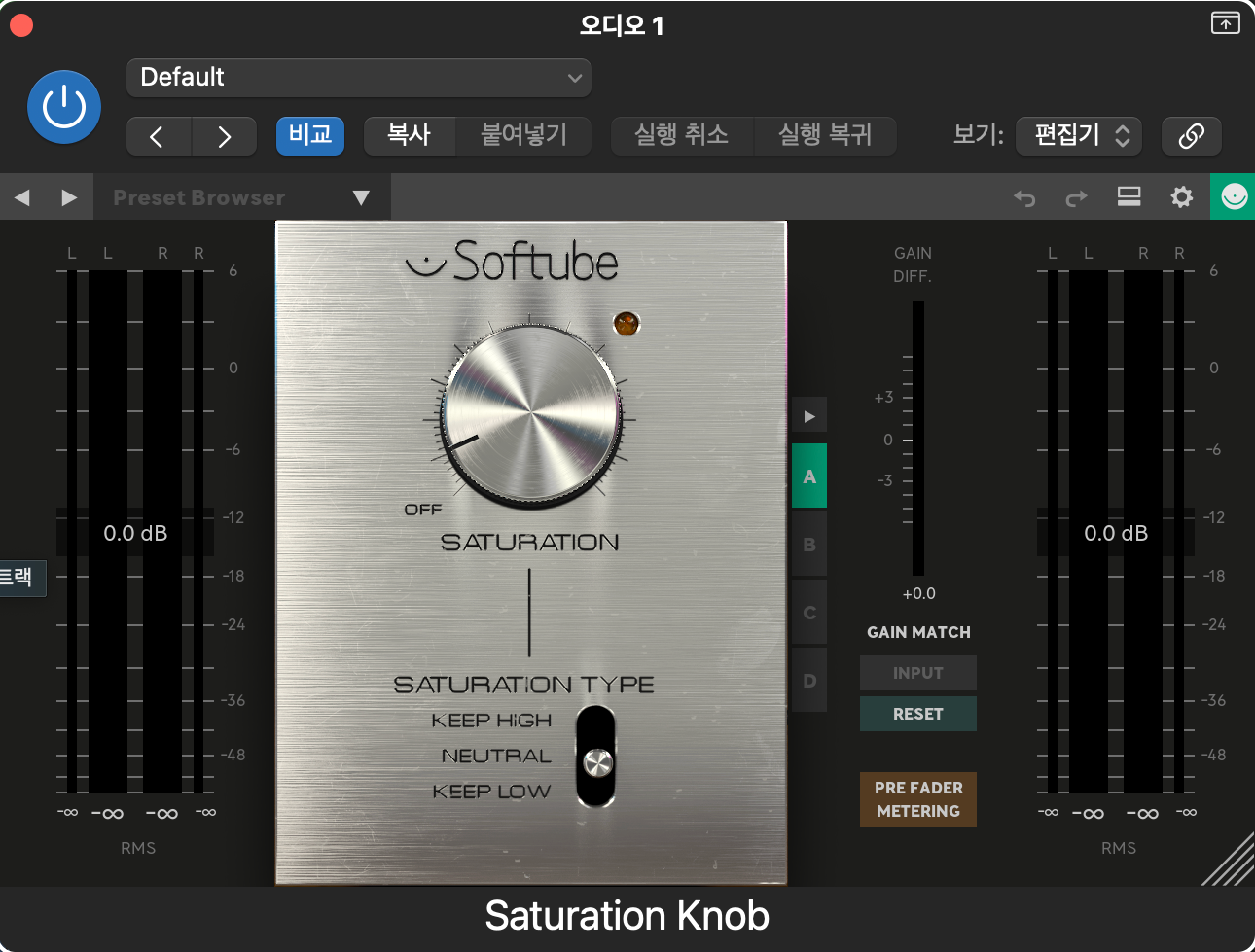The image size is (1255, 952).
Task: Click the Softube redo arrow icon
Action: point(1076,198)
